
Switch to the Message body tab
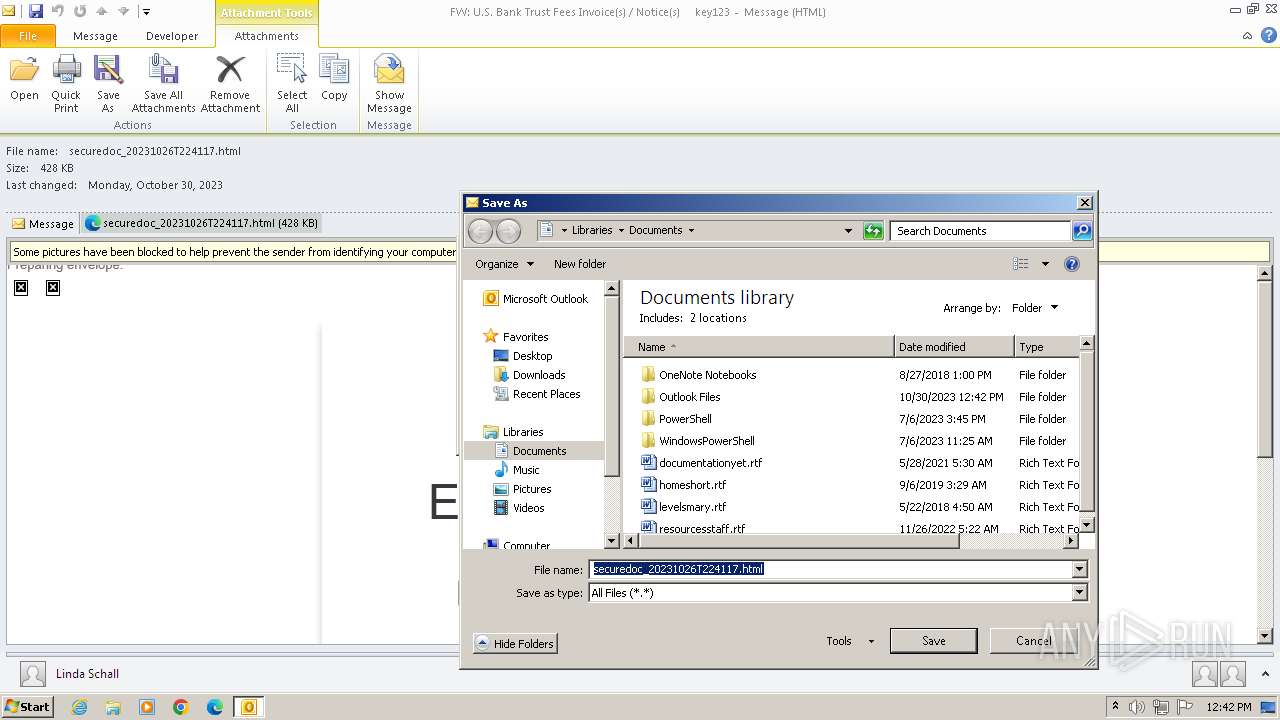pos(43,224)
